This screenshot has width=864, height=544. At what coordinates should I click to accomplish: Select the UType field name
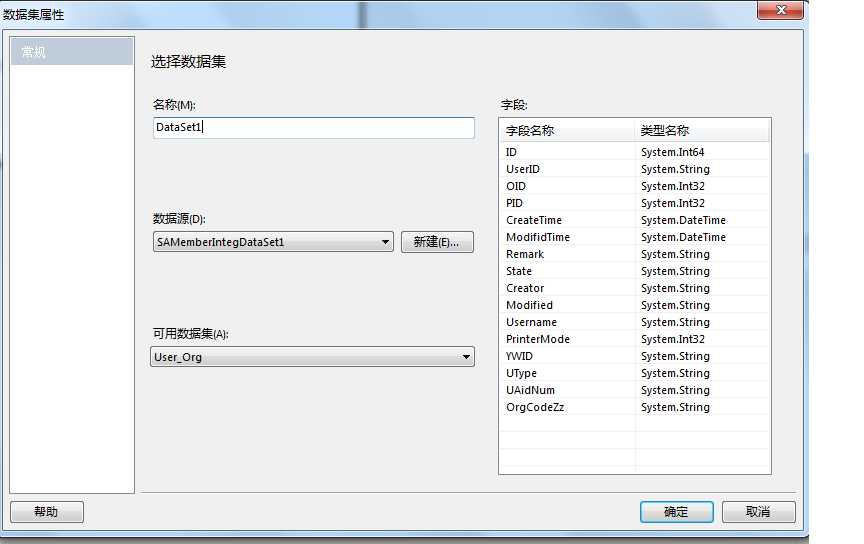(521, 374)
